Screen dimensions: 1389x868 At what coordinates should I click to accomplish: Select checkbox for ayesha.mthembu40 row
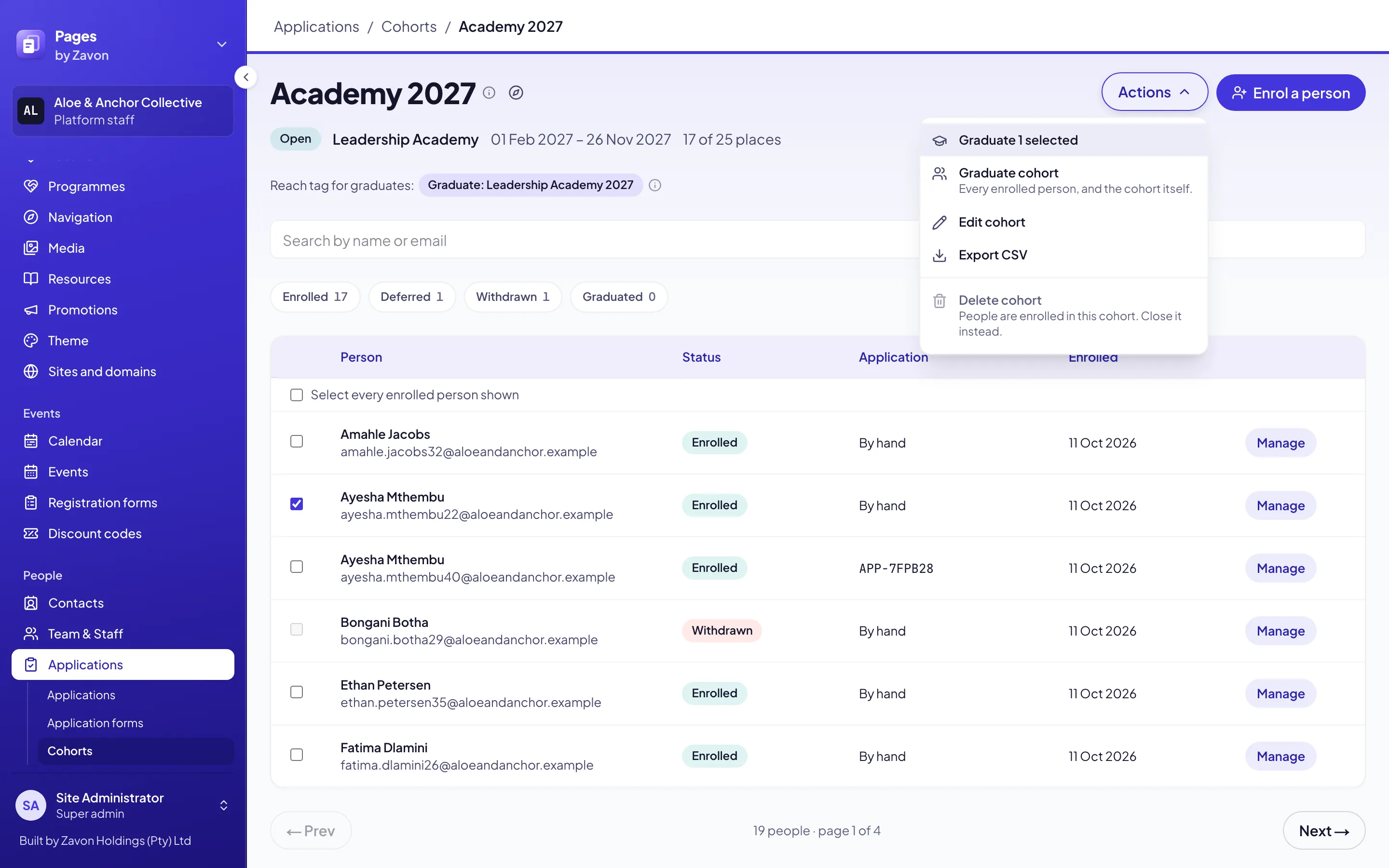[297, 567]
